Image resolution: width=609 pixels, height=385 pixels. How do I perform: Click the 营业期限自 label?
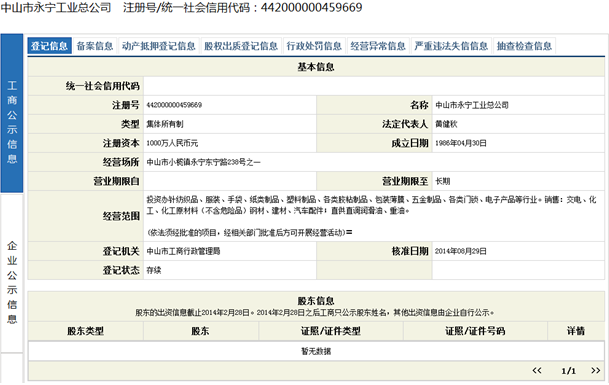click(117, 181)
